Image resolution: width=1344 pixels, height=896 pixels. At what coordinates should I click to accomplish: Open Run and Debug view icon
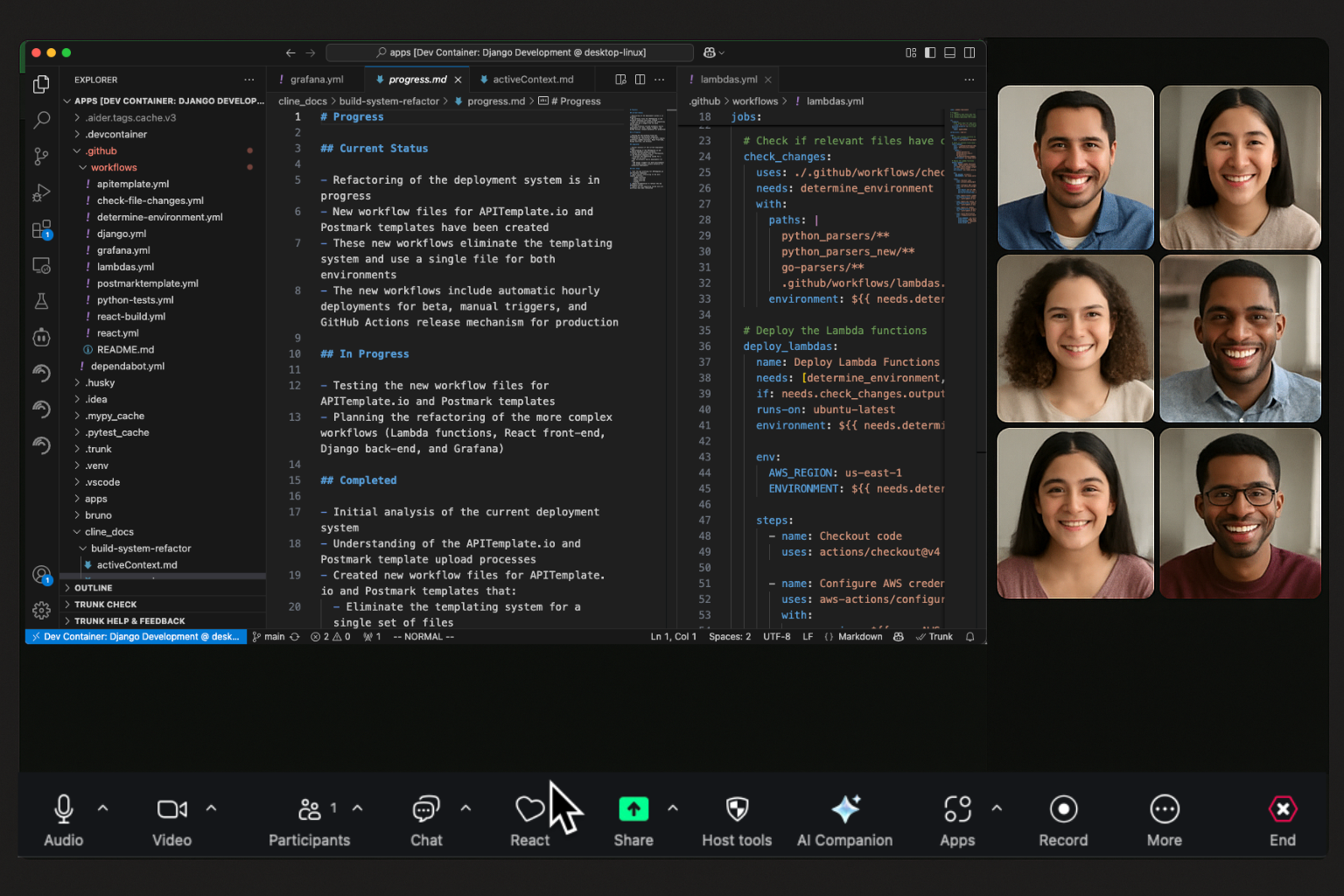click(41, 192)
